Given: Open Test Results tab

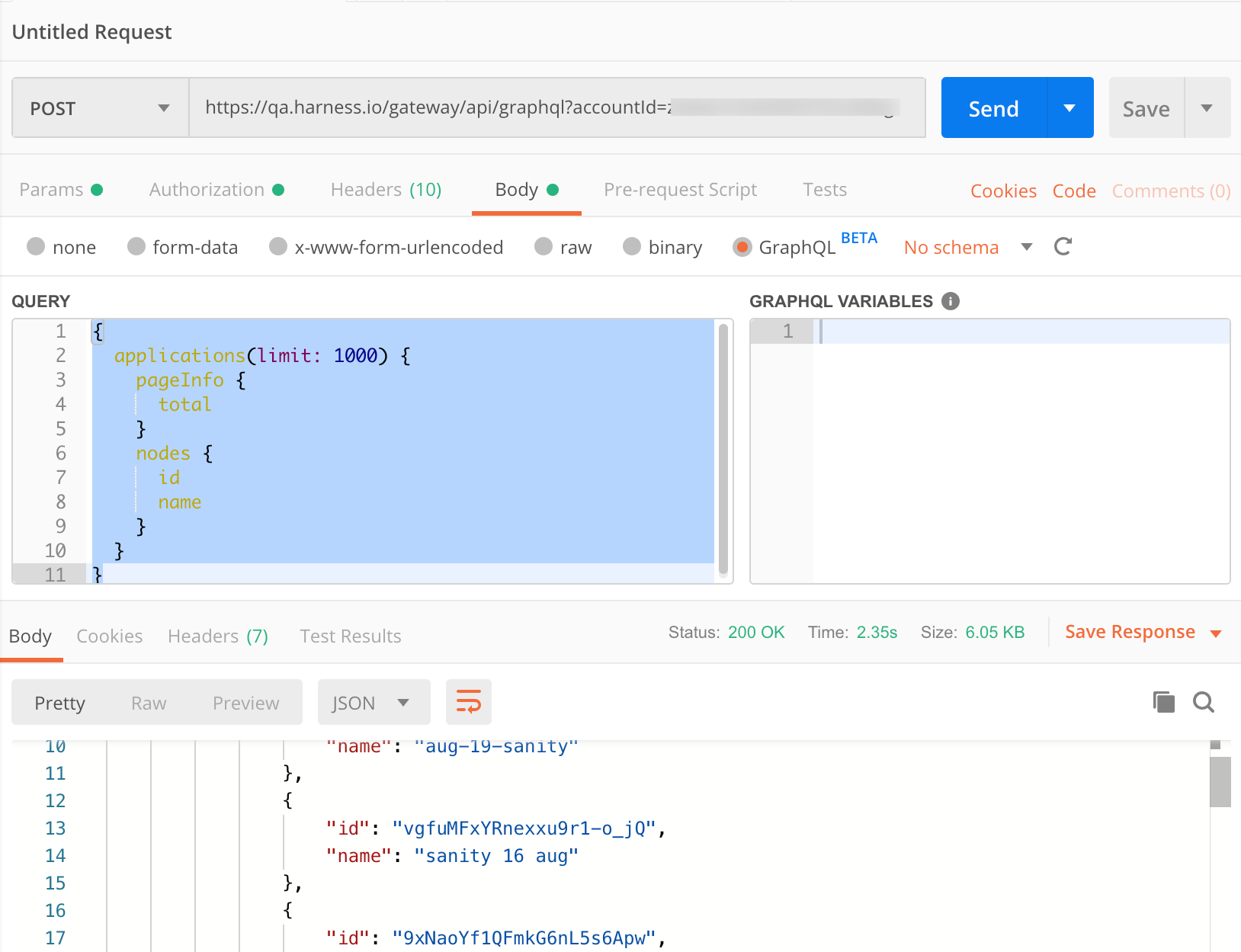Looking at the screenshot, I should pos(351,636).
